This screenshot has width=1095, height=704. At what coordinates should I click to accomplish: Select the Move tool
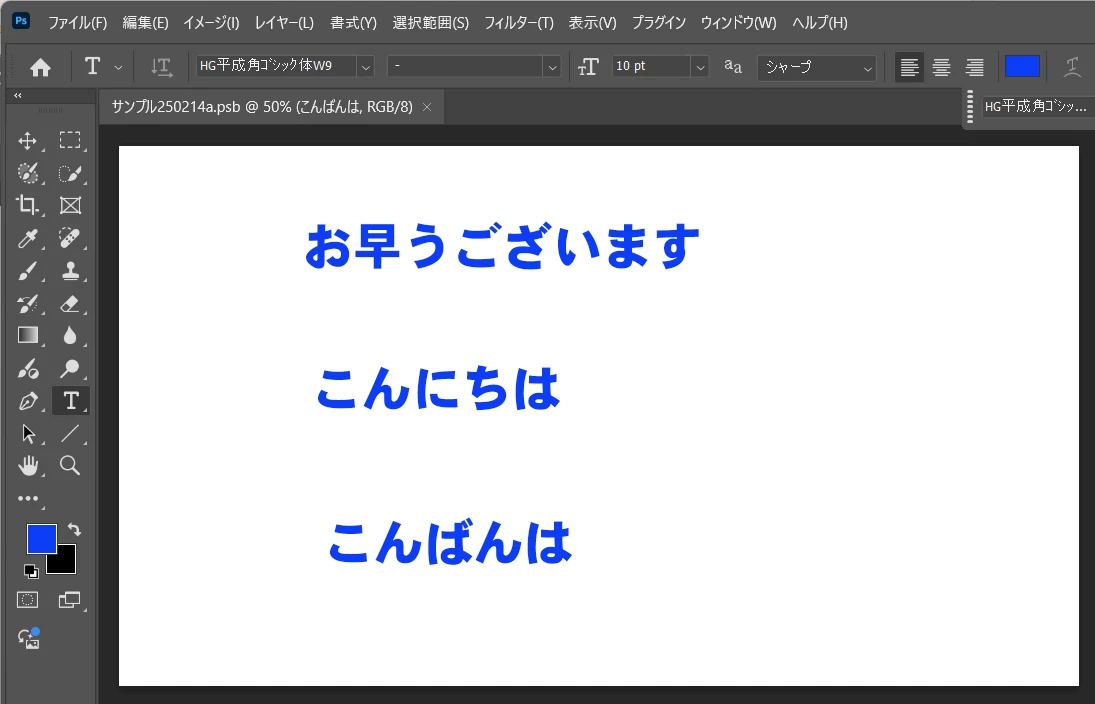coord(27,140)
